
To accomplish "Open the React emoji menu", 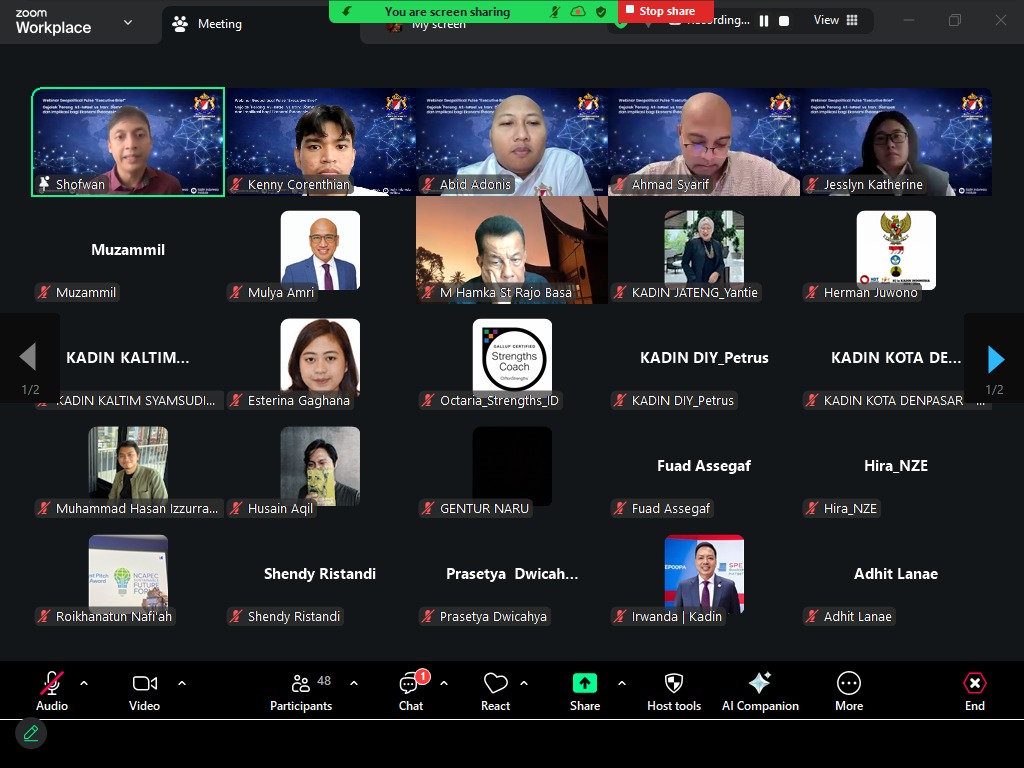I will tap(495, 691).
